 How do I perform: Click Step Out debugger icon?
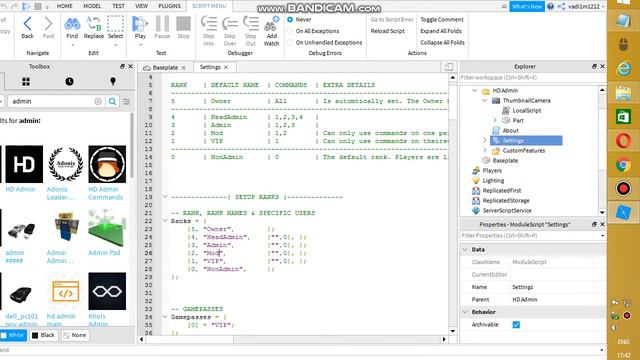[251, 24]
